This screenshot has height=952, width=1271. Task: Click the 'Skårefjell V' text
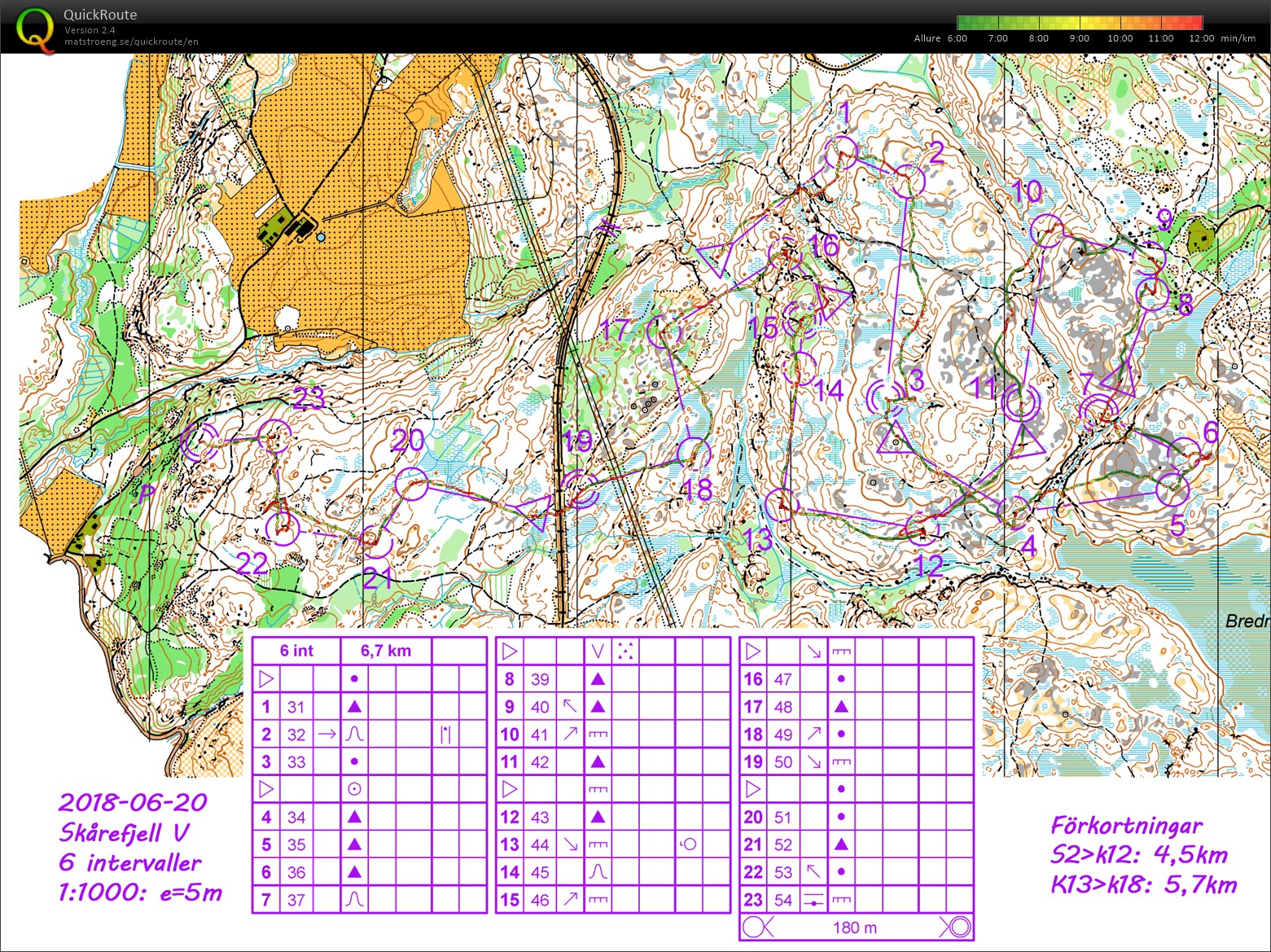[125, 833]
